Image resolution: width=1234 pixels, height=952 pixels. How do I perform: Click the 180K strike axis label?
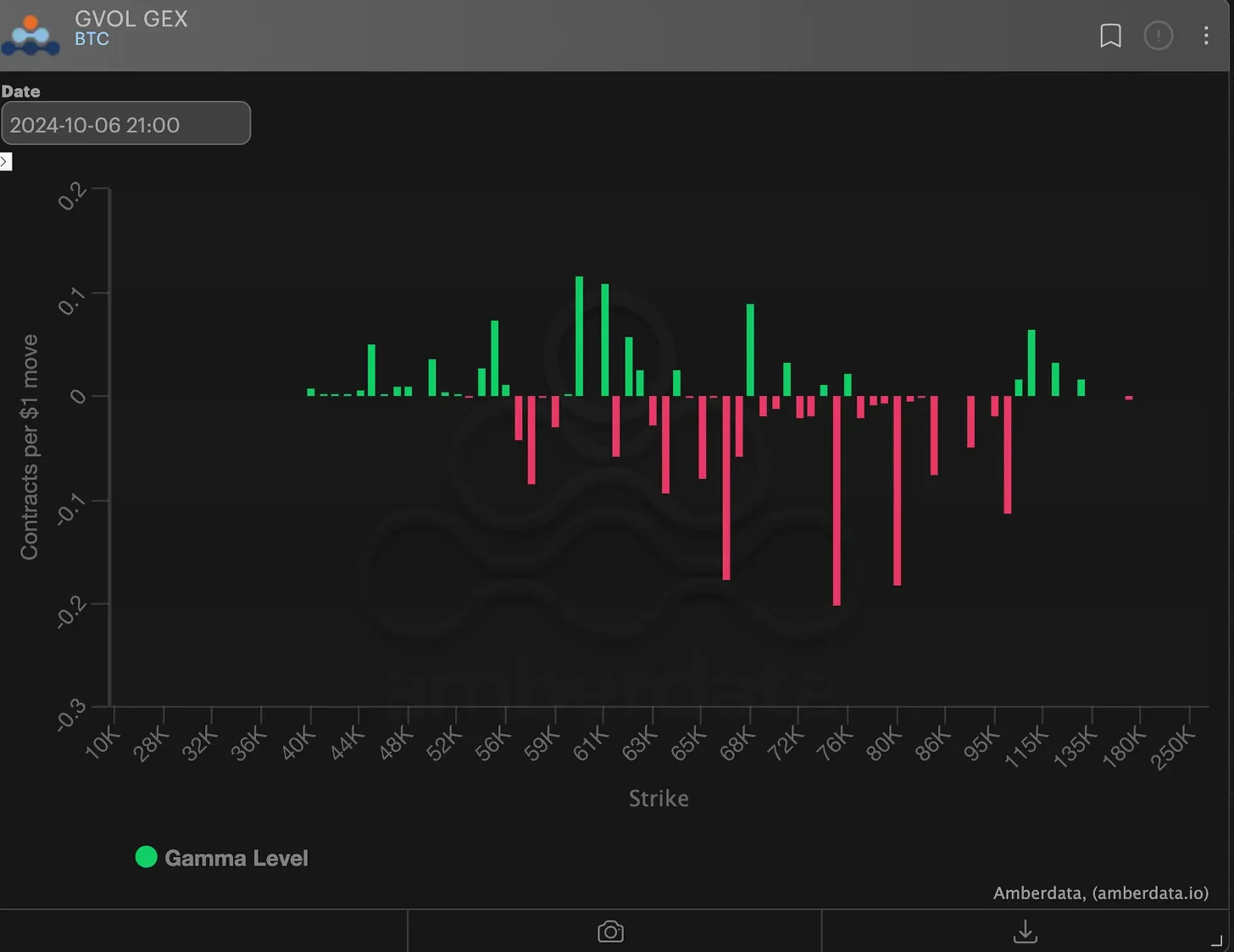coord(1123,748)
